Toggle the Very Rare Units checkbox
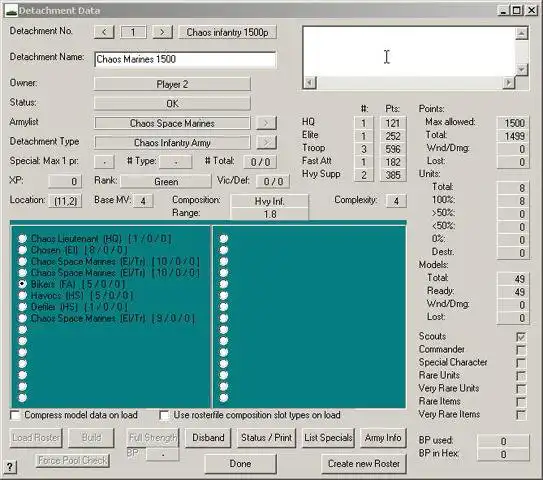 (x=520, y=389)
